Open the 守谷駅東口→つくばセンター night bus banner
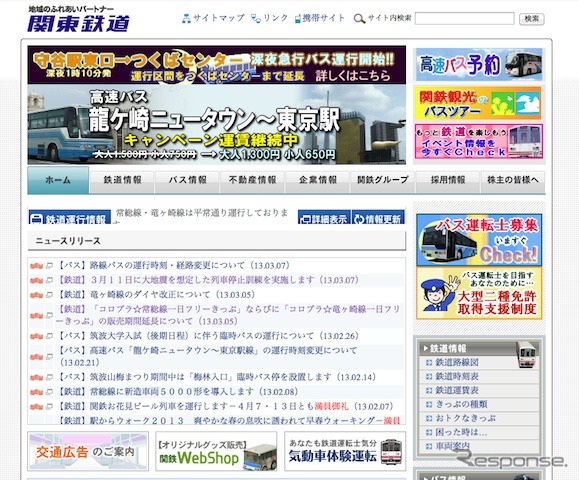The height and width of the screenshot is (480, 579). (x=217, y=65)
